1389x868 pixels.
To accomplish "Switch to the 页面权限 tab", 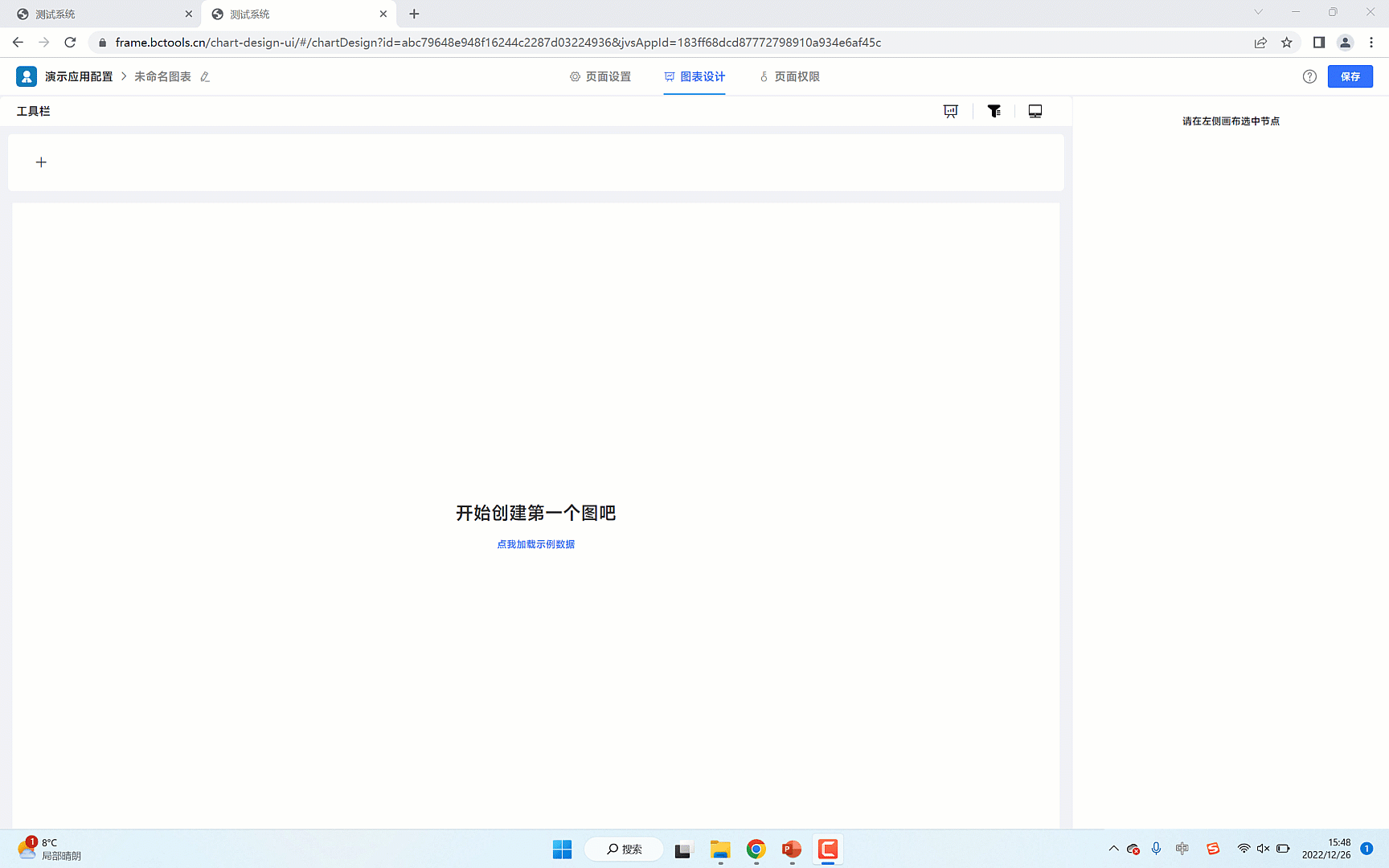I will coord(789,76).
